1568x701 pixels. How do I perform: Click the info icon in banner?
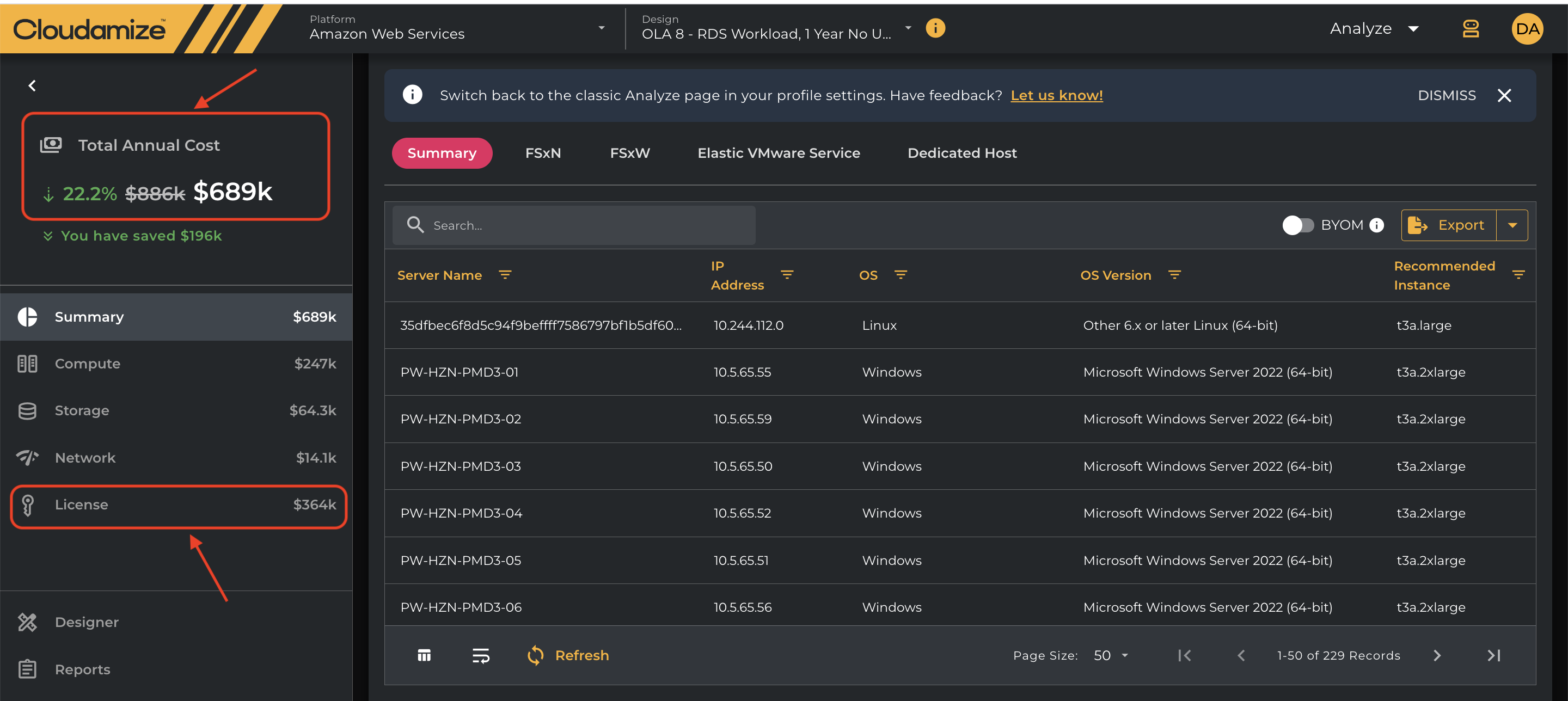412,95
